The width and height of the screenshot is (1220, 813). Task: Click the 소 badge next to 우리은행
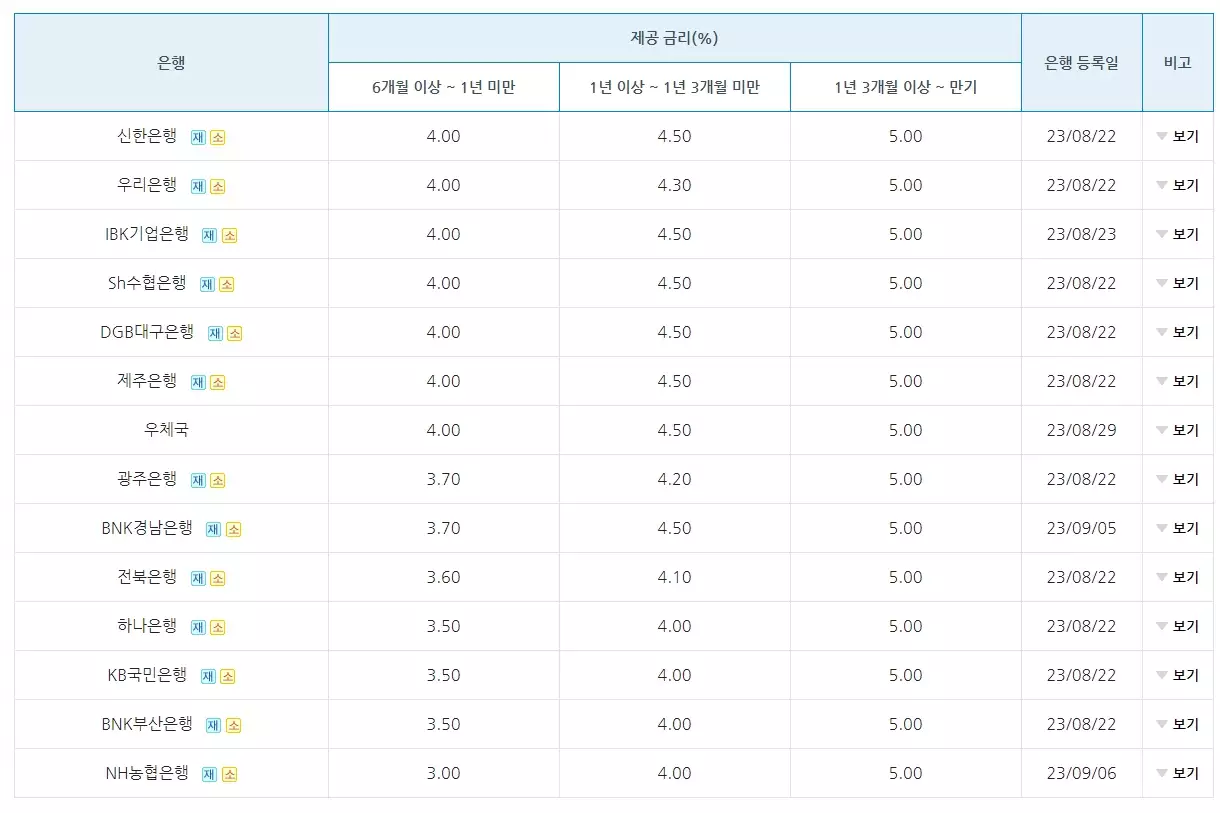click(x=218, y=186)
